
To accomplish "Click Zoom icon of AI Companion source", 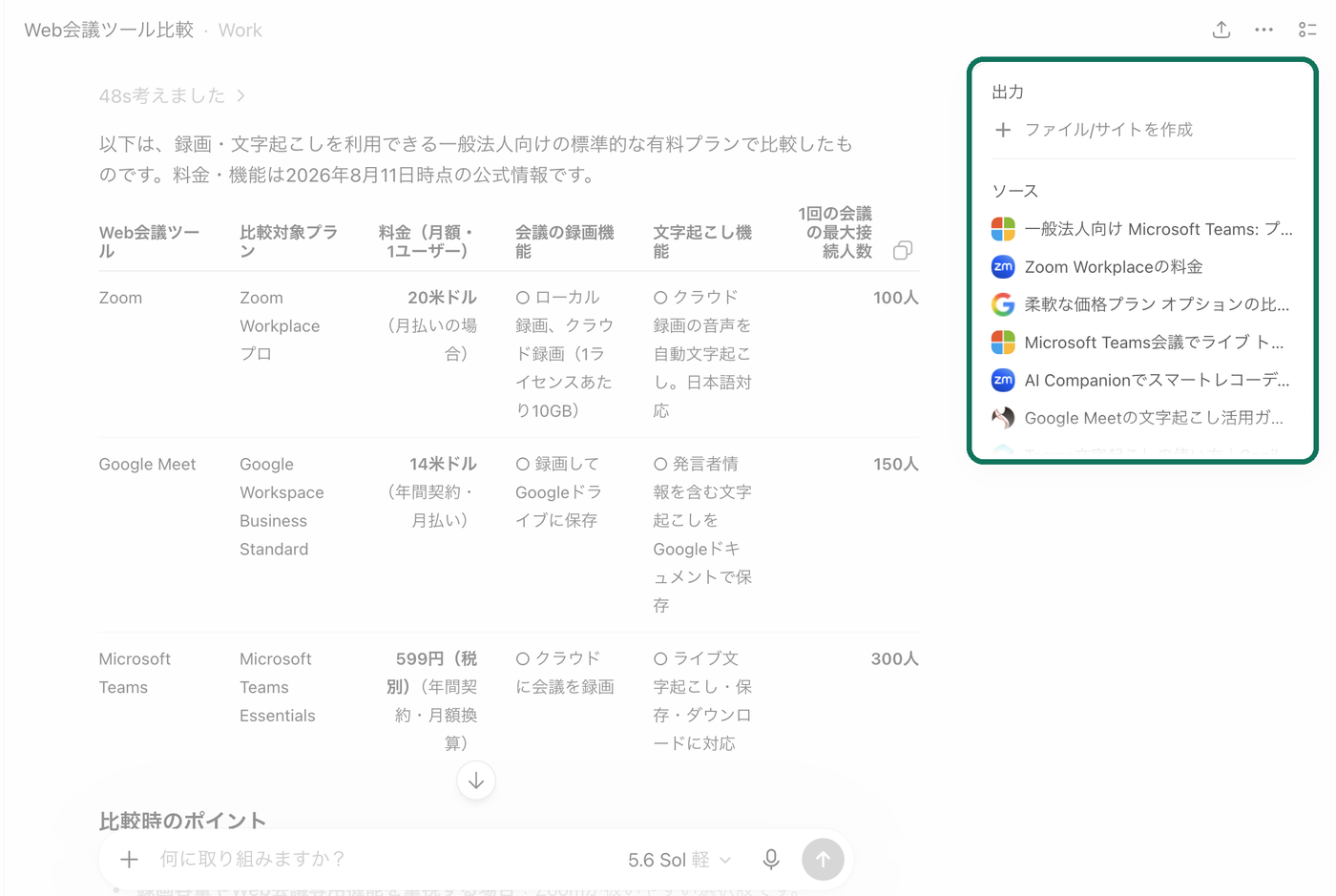I will (1003, 380).
